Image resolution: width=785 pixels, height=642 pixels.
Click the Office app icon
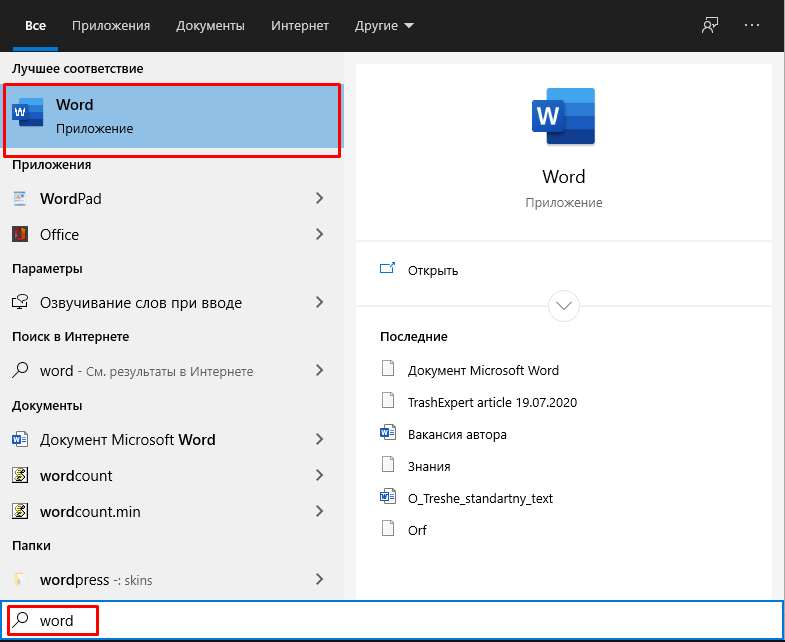click(x=20, y=234)
